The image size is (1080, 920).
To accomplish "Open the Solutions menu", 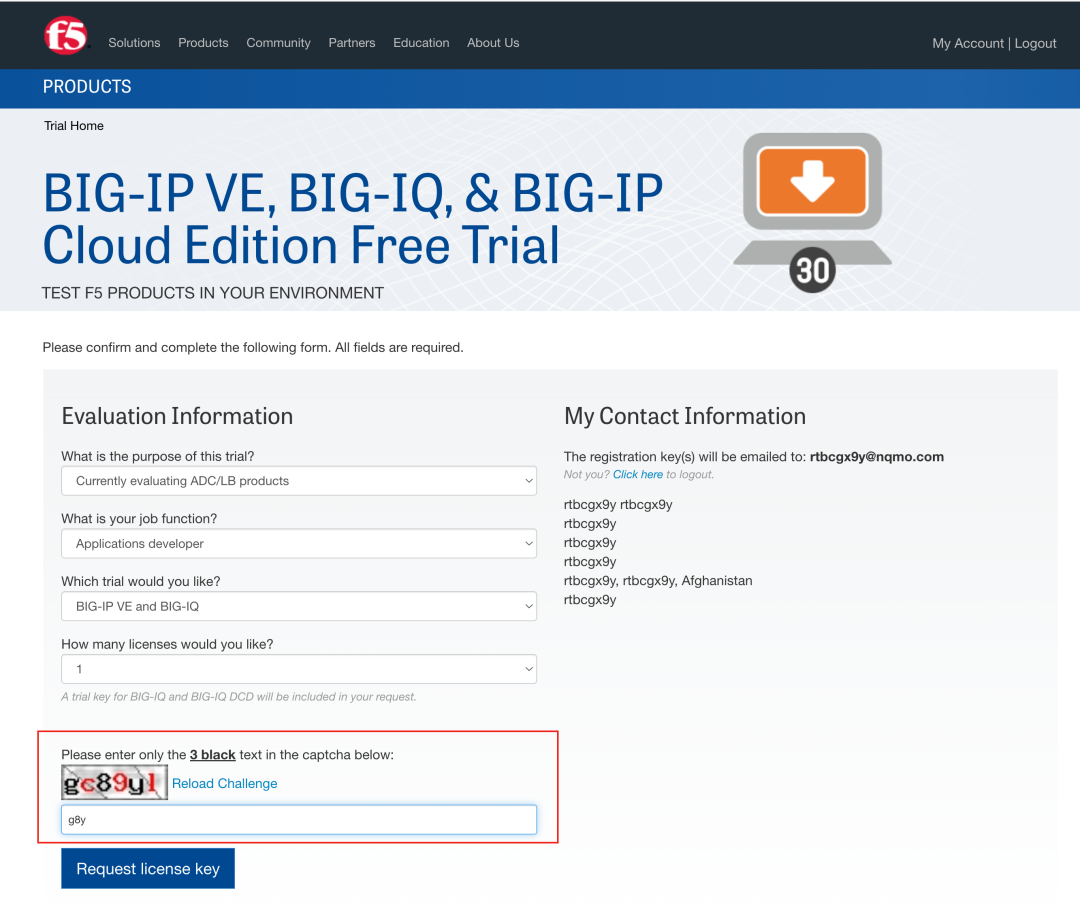I will pos(134,43).
